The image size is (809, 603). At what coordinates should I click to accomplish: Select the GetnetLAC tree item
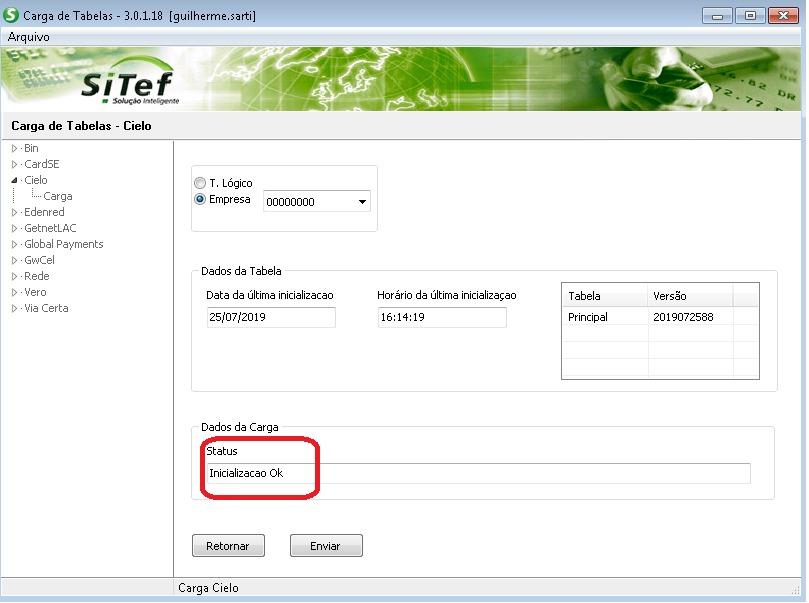tap(50, 228)
